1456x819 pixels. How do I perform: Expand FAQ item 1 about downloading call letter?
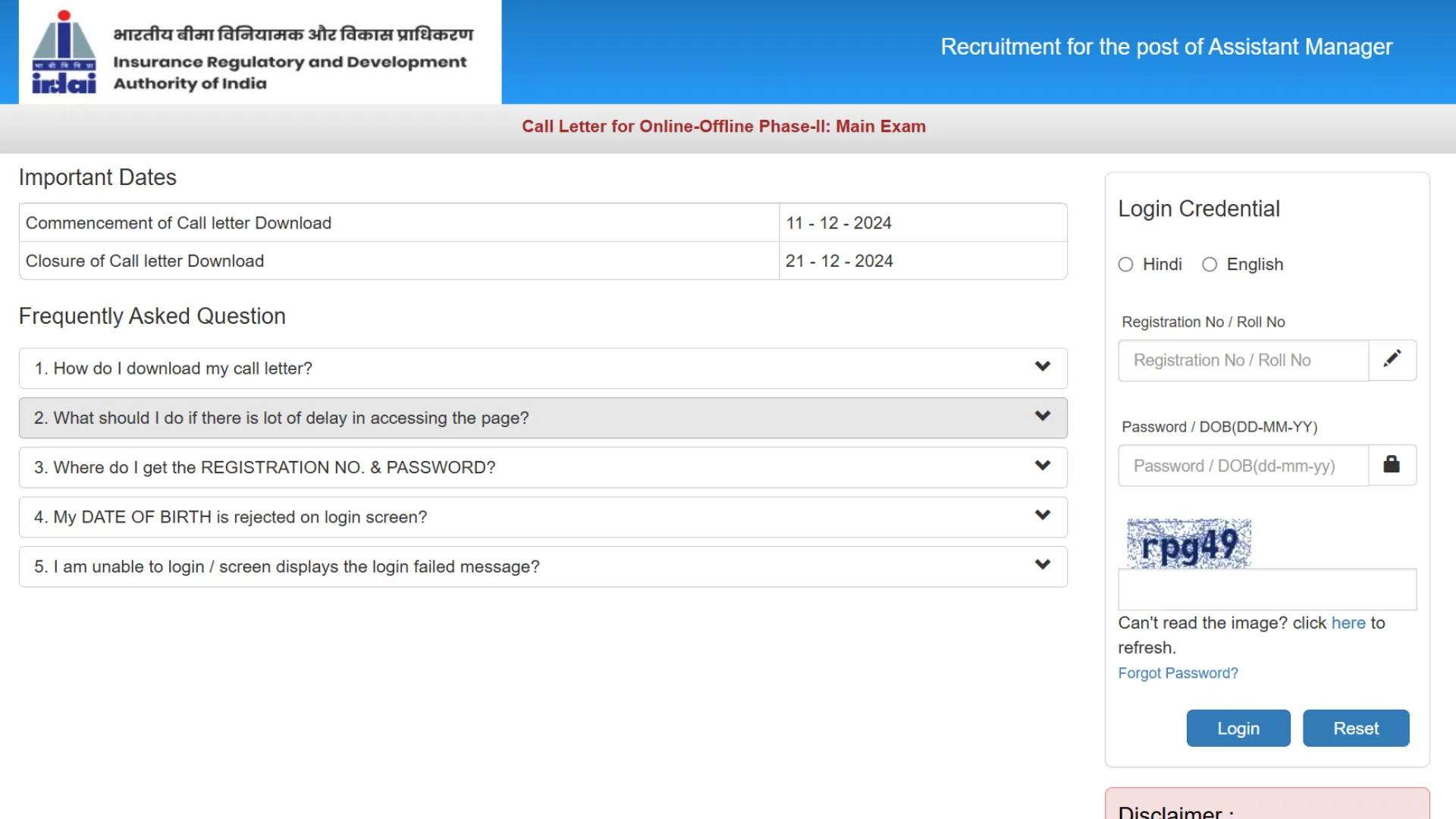pyautogui.click(x=543, y=367)
